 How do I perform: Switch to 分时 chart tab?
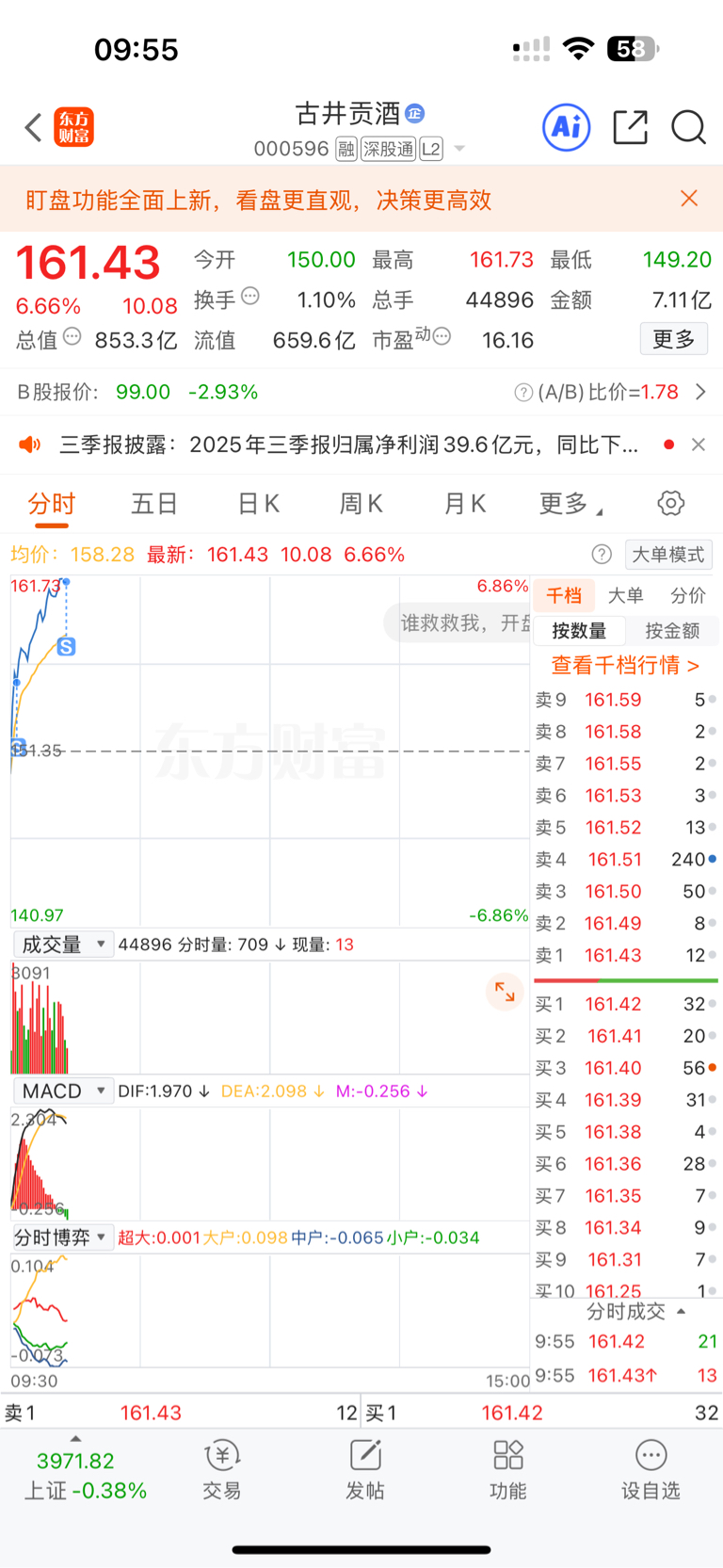(x=51, y=504)
